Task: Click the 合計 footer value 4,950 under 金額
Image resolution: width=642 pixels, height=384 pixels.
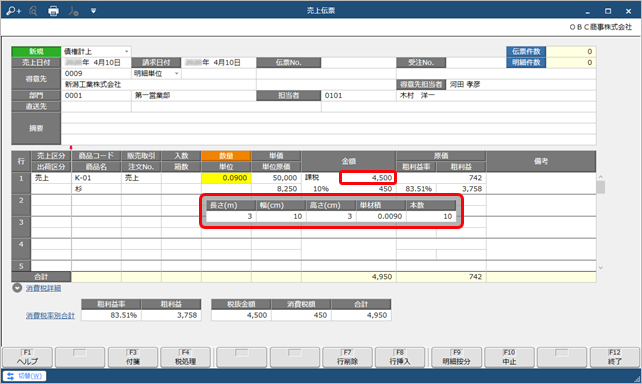Action: coord(348,277)
